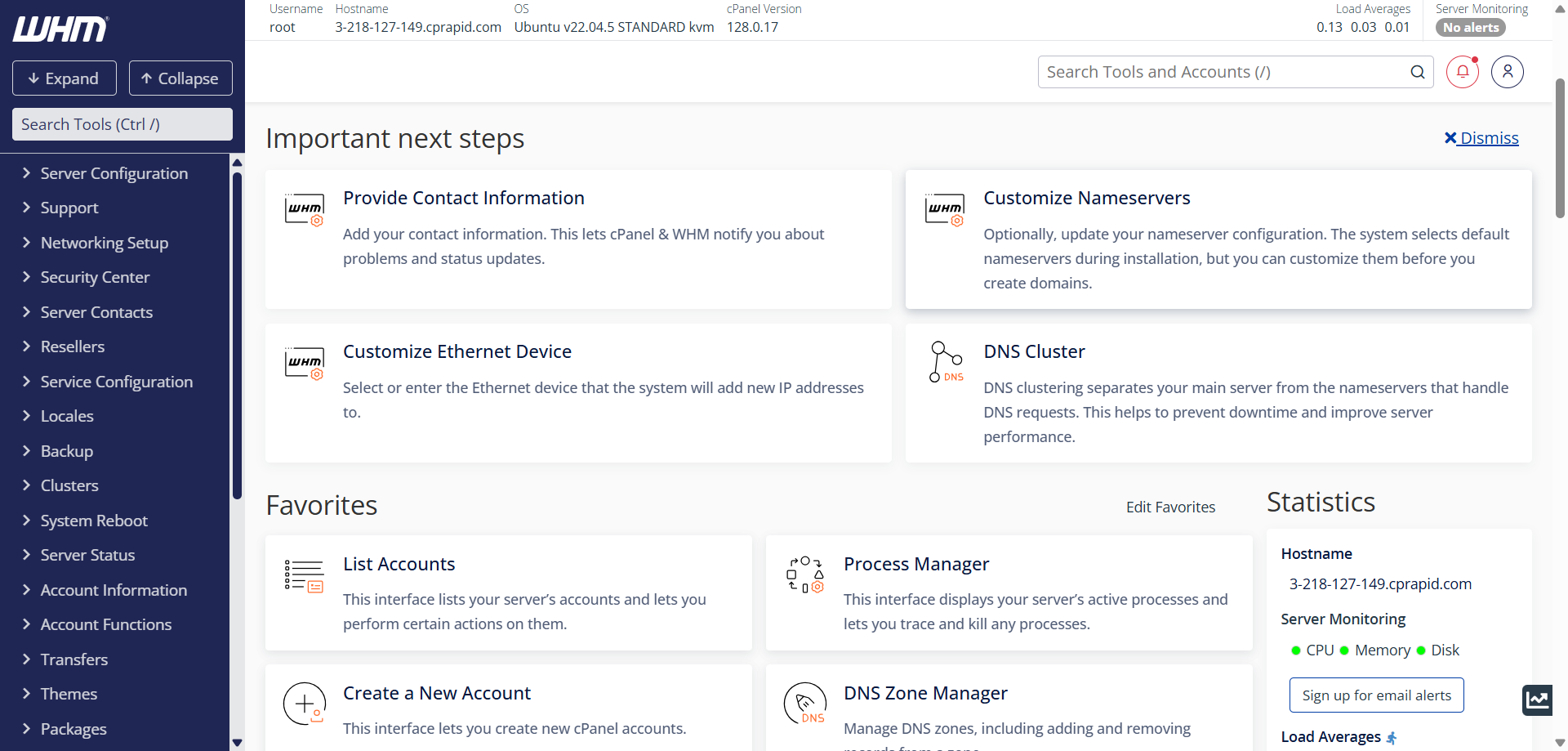Click the DNS Zone Manager icon
Viewport: 1568px width, 751px height.
point(805,704)
